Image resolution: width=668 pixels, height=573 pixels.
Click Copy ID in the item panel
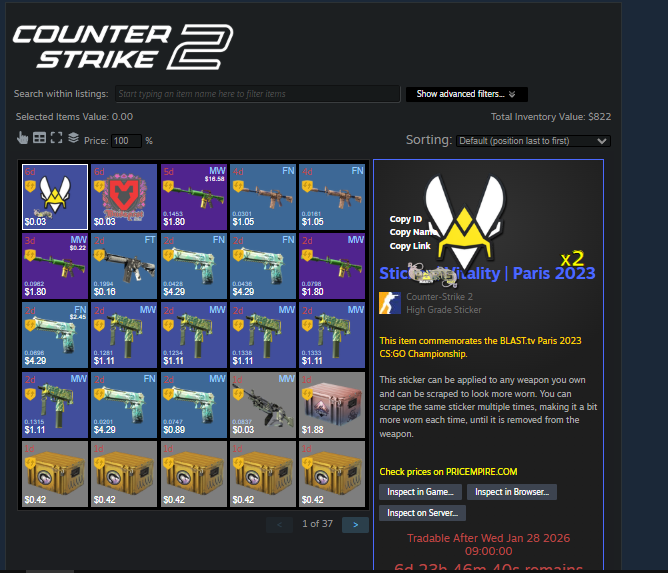pyautogui.click(x=406, y=219)
